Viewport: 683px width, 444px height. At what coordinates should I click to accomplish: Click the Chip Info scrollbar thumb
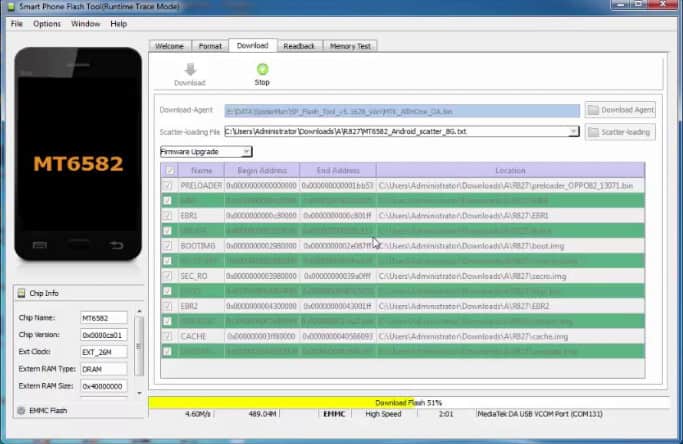coord(139,346)
